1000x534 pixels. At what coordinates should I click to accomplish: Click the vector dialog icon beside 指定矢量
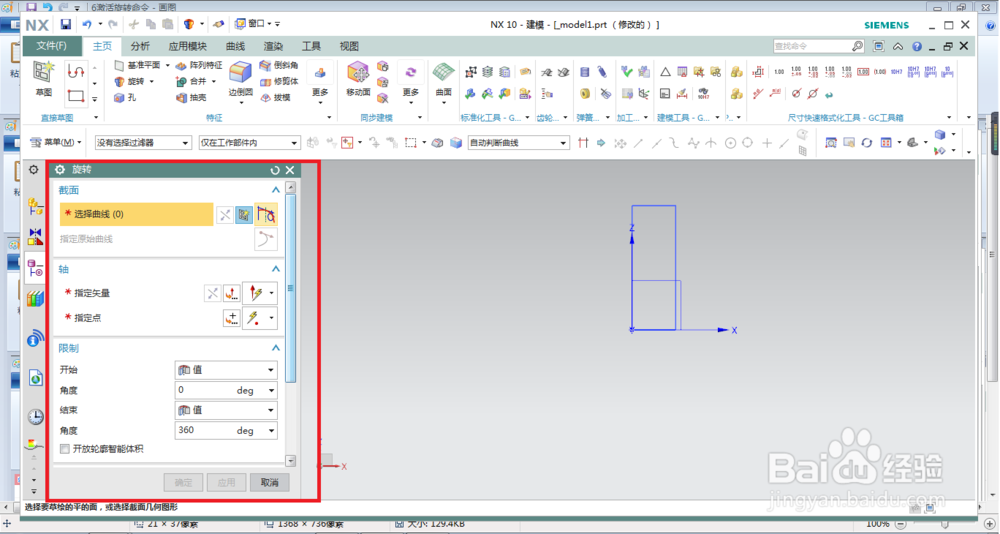click(x=232, y=293)
